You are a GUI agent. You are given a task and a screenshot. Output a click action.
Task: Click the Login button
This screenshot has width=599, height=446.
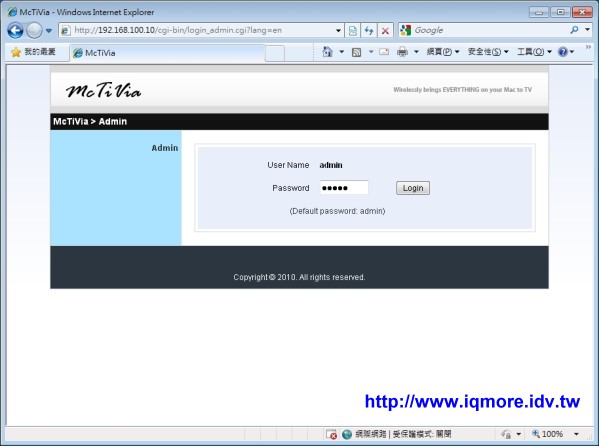413,188
